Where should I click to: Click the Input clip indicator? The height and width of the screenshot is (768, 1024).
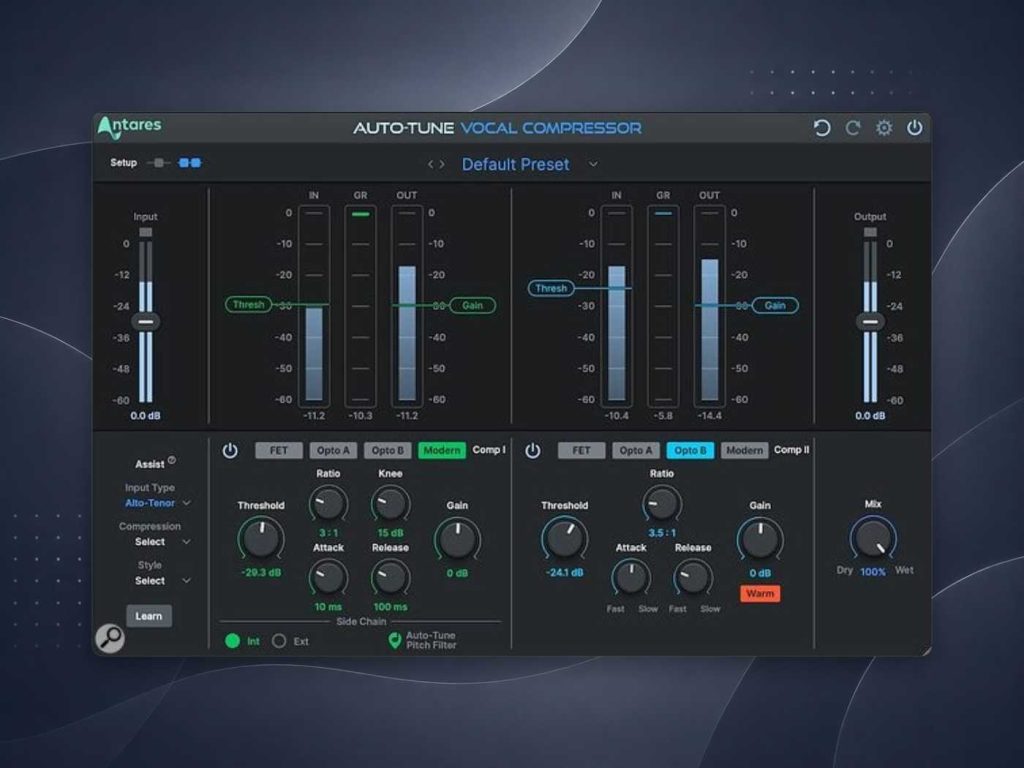146,232
